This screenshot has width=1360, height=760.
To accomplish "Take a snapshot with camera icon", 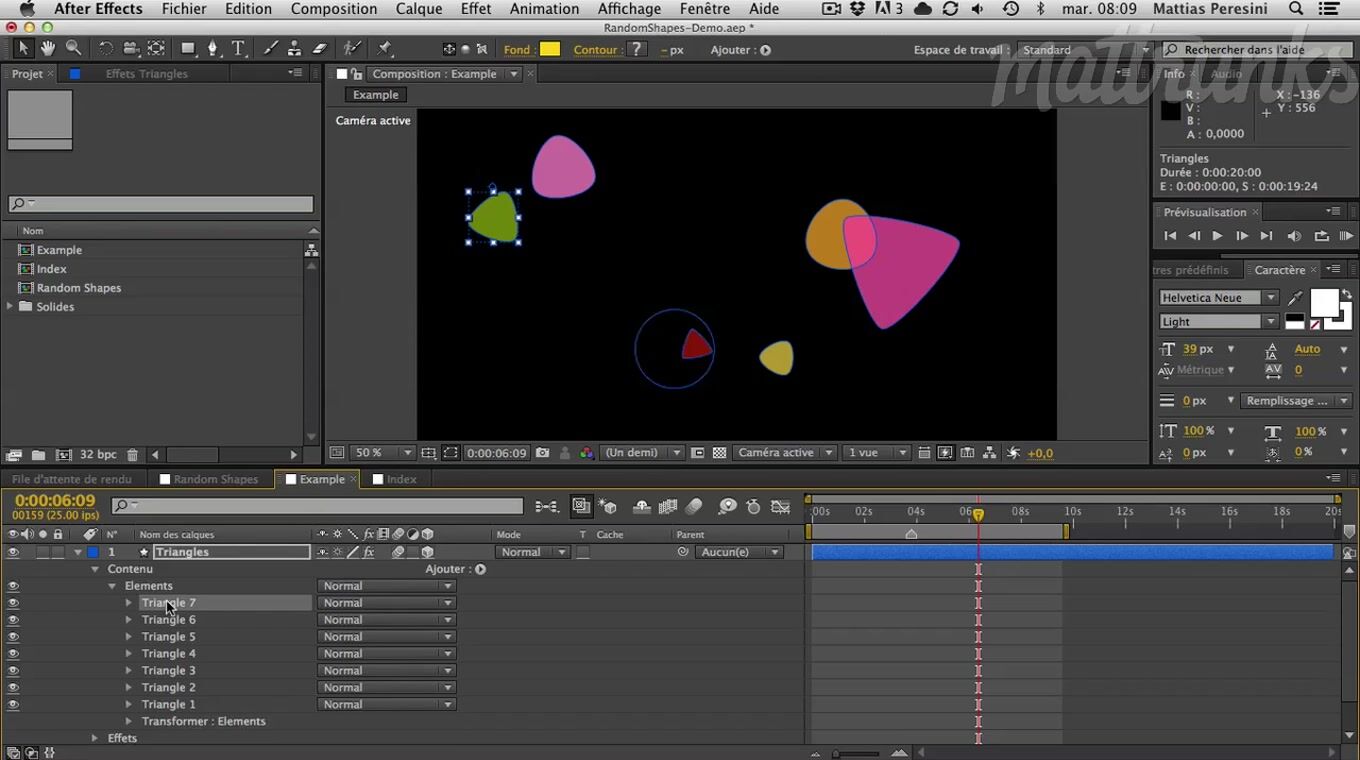I will pos(542,453).
